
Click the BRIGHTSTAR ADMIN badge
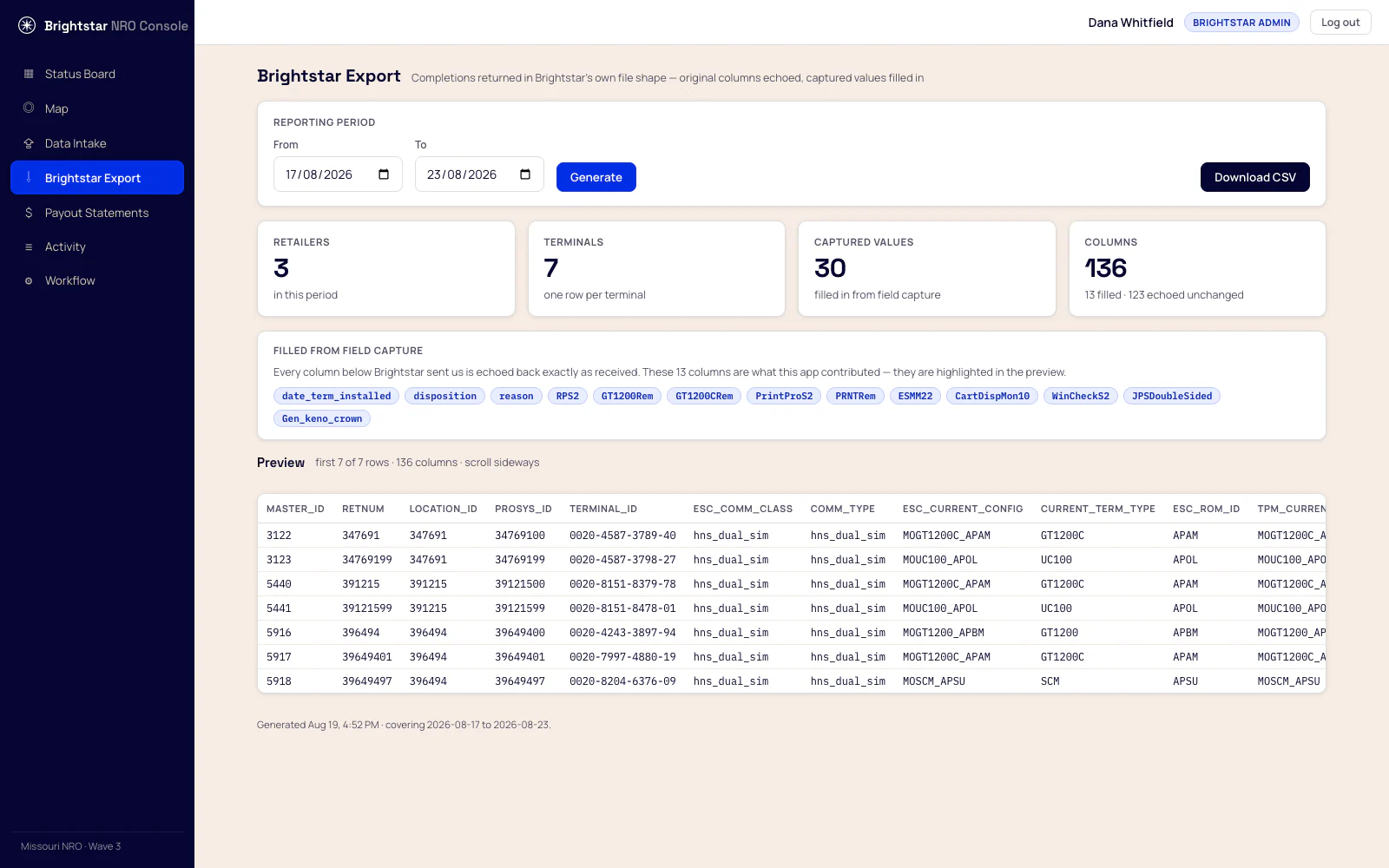[x=1241, y=23]
